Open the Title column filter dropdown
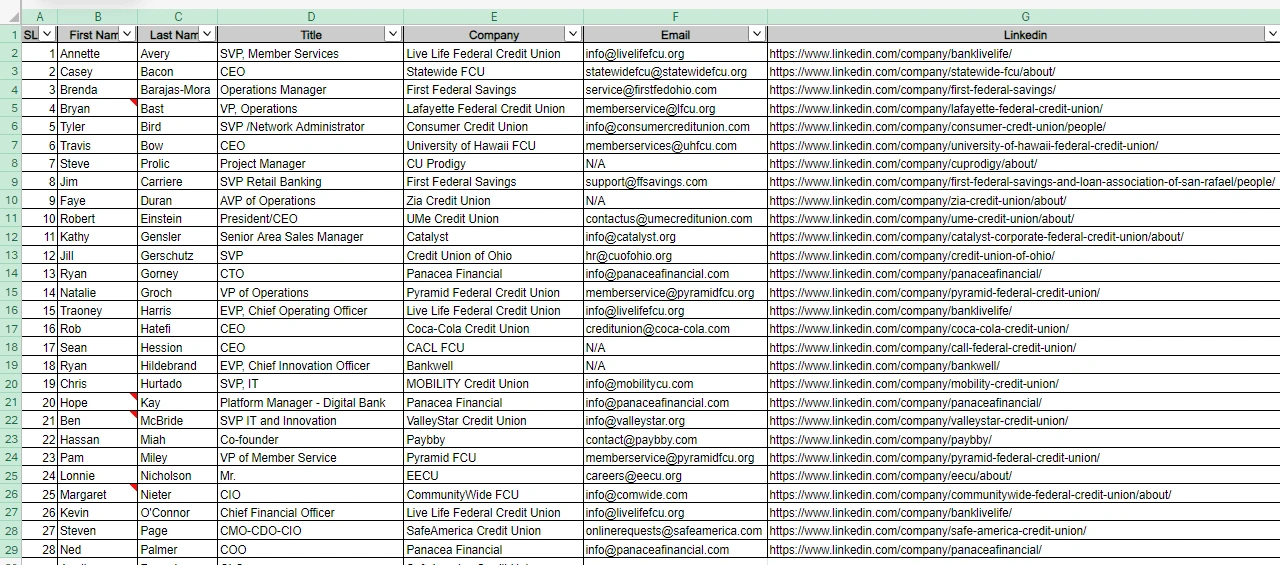 point(393,34)
